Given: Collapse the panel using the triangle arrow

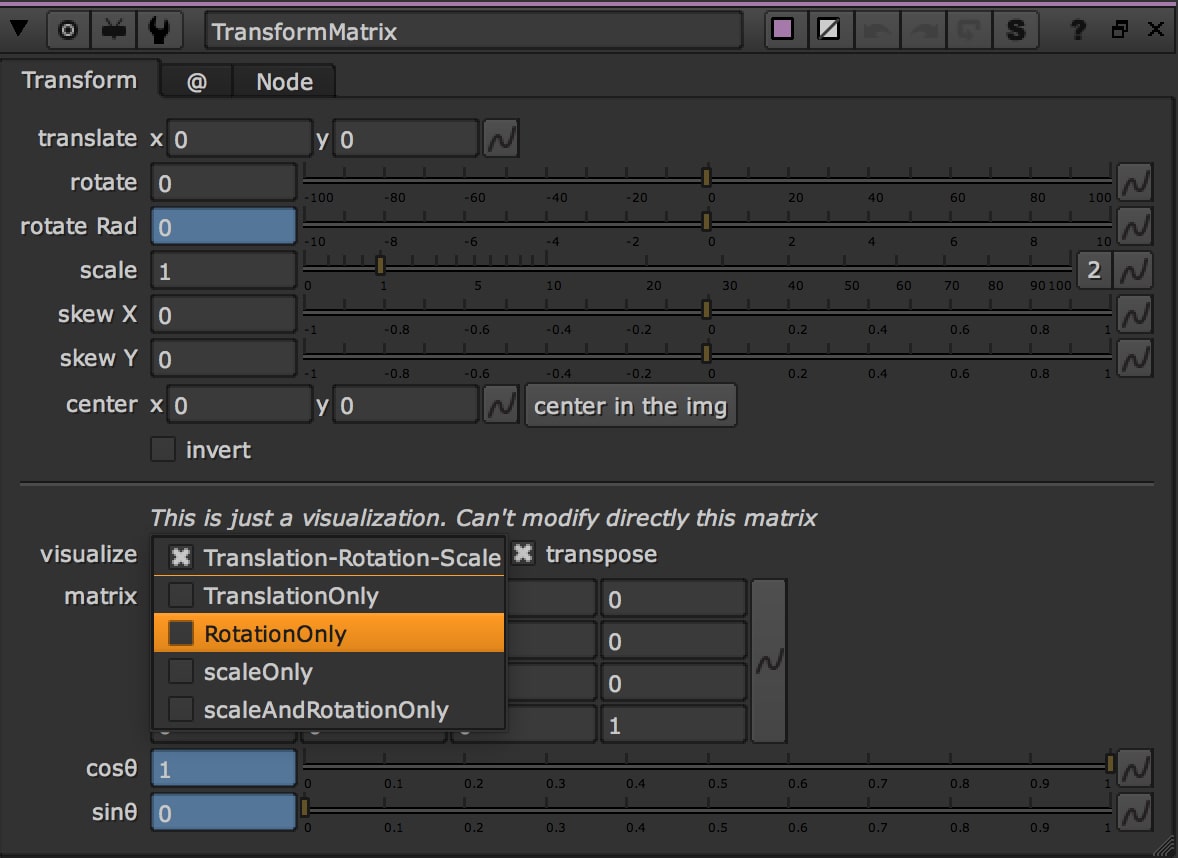Looking at the screenshot, I should point(20,29).
